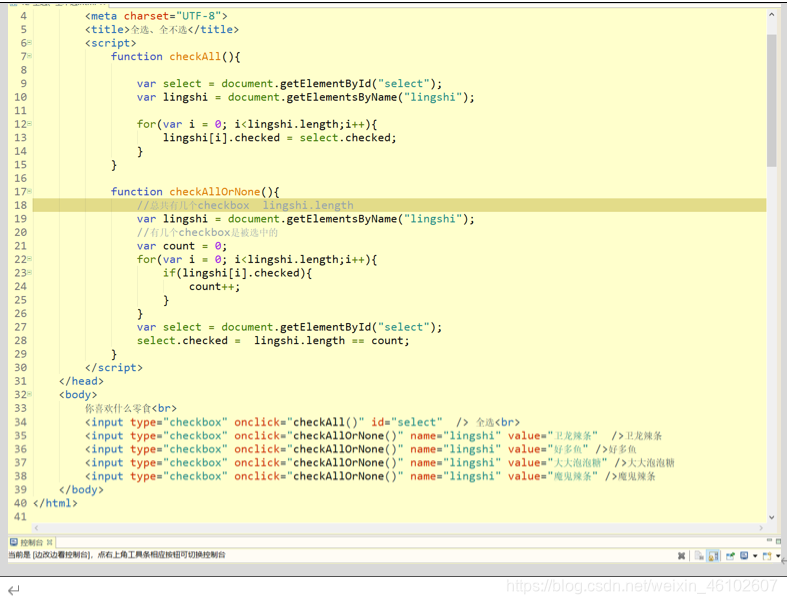Screen dimensions: 787x604
Task: Click the console status message text
Action: pyautogui.click(x=116, y=555)
